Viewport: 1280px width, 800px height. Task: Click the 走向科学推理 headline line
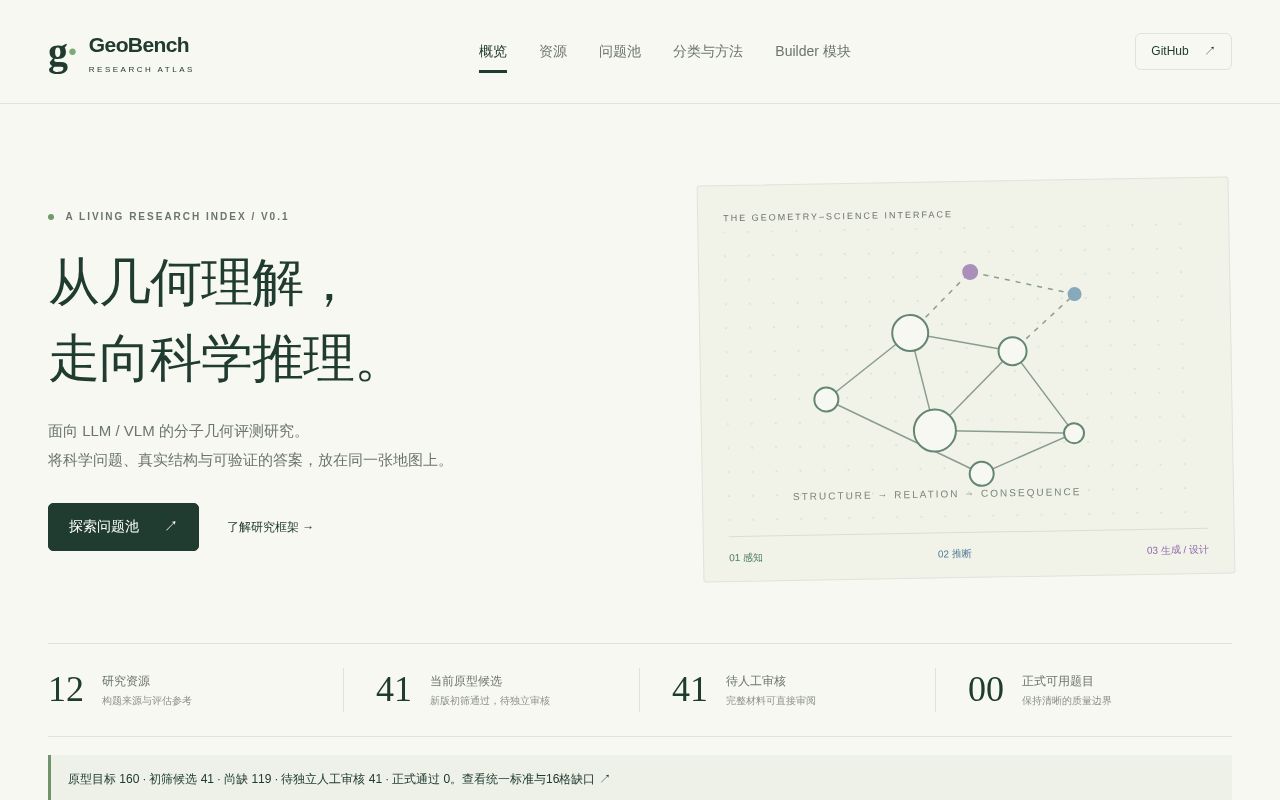tap(215, 359)
